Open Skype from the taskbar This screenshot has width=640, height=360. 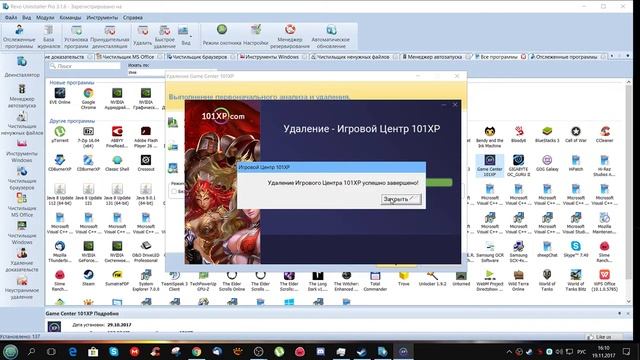point(114,351)
